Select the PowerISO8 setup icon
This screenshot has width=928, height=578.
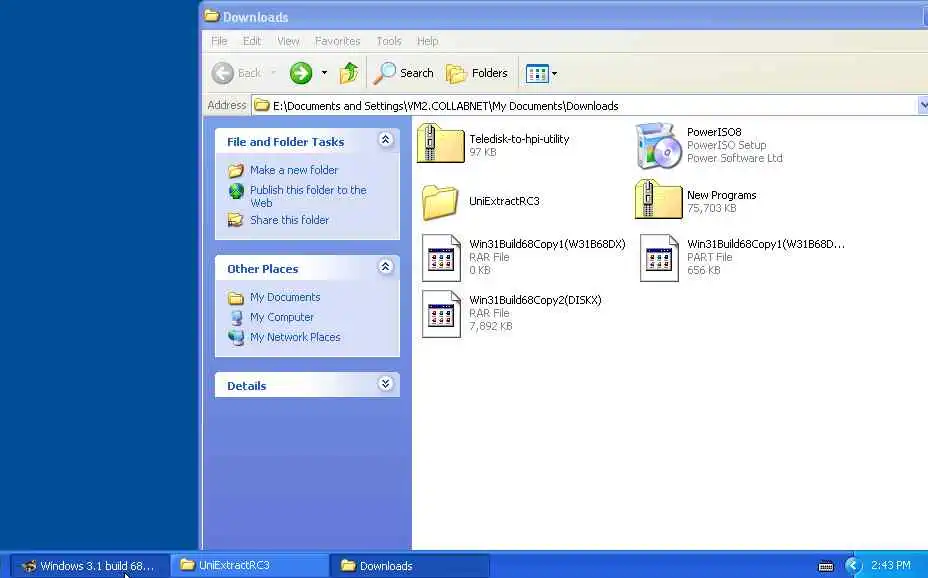[658, 146]
